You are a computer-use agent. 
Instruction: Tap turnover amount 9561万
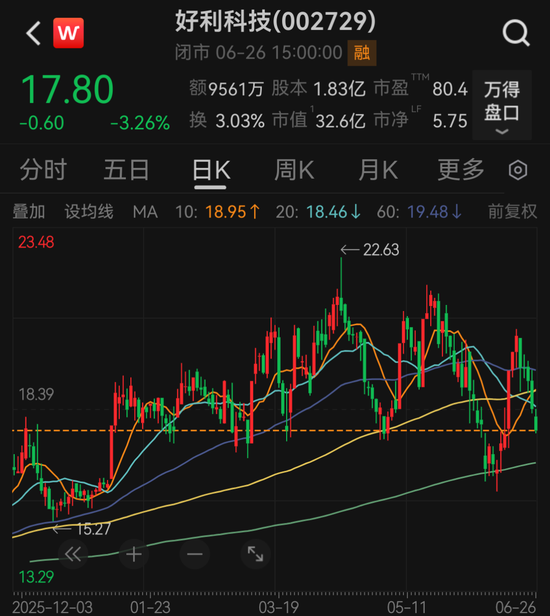pos(236,89)
